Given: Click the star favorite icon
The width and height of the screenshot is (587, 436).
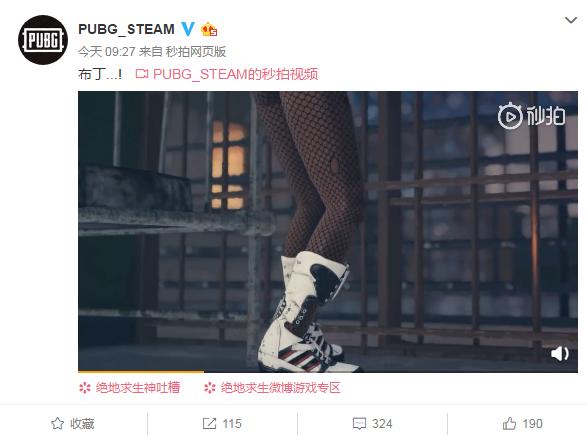Looking at the screenshot, I should click(57, 423).
